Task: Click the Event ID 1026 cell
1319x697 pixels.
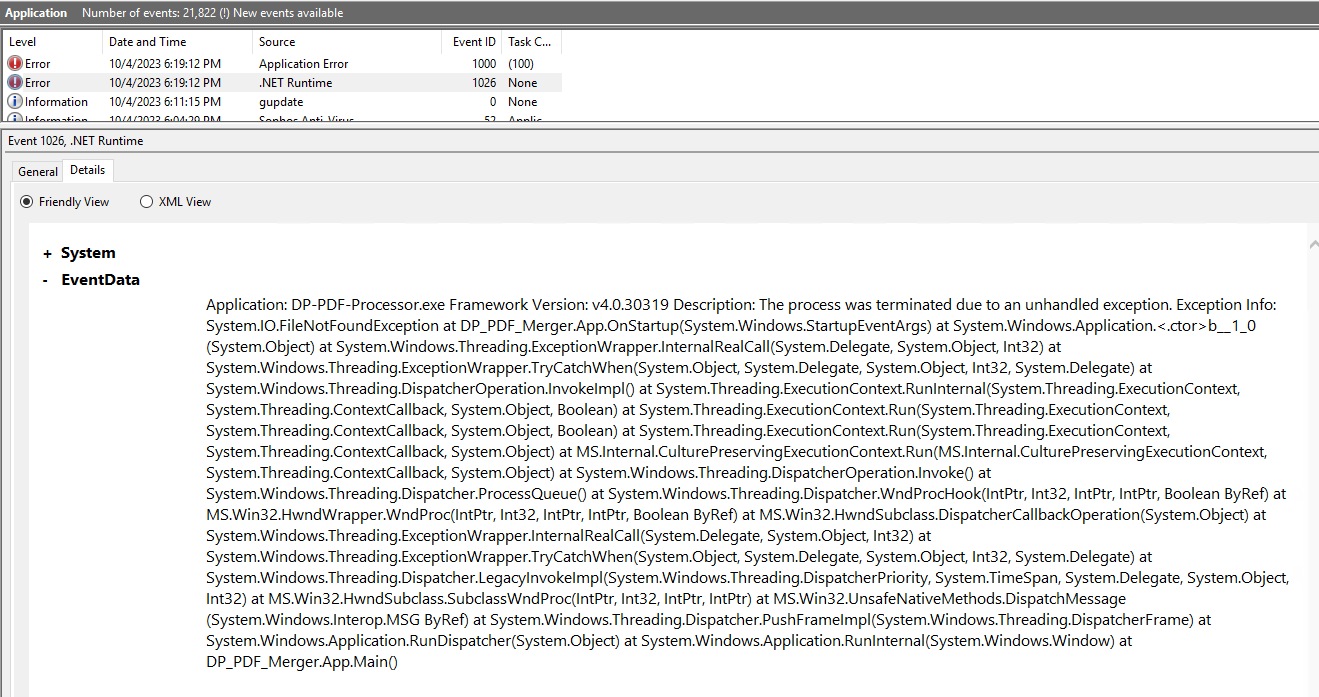Action: pos(484,83)
